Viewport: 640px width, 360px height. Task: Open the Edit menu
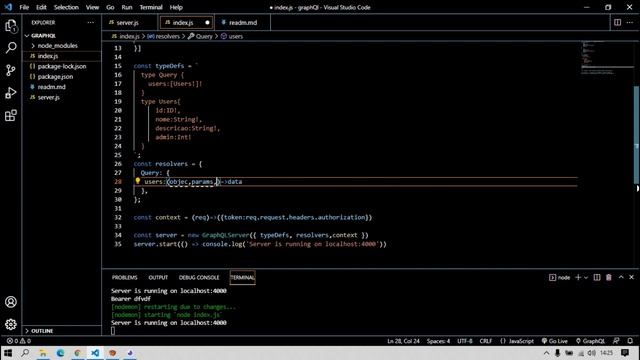41,7
